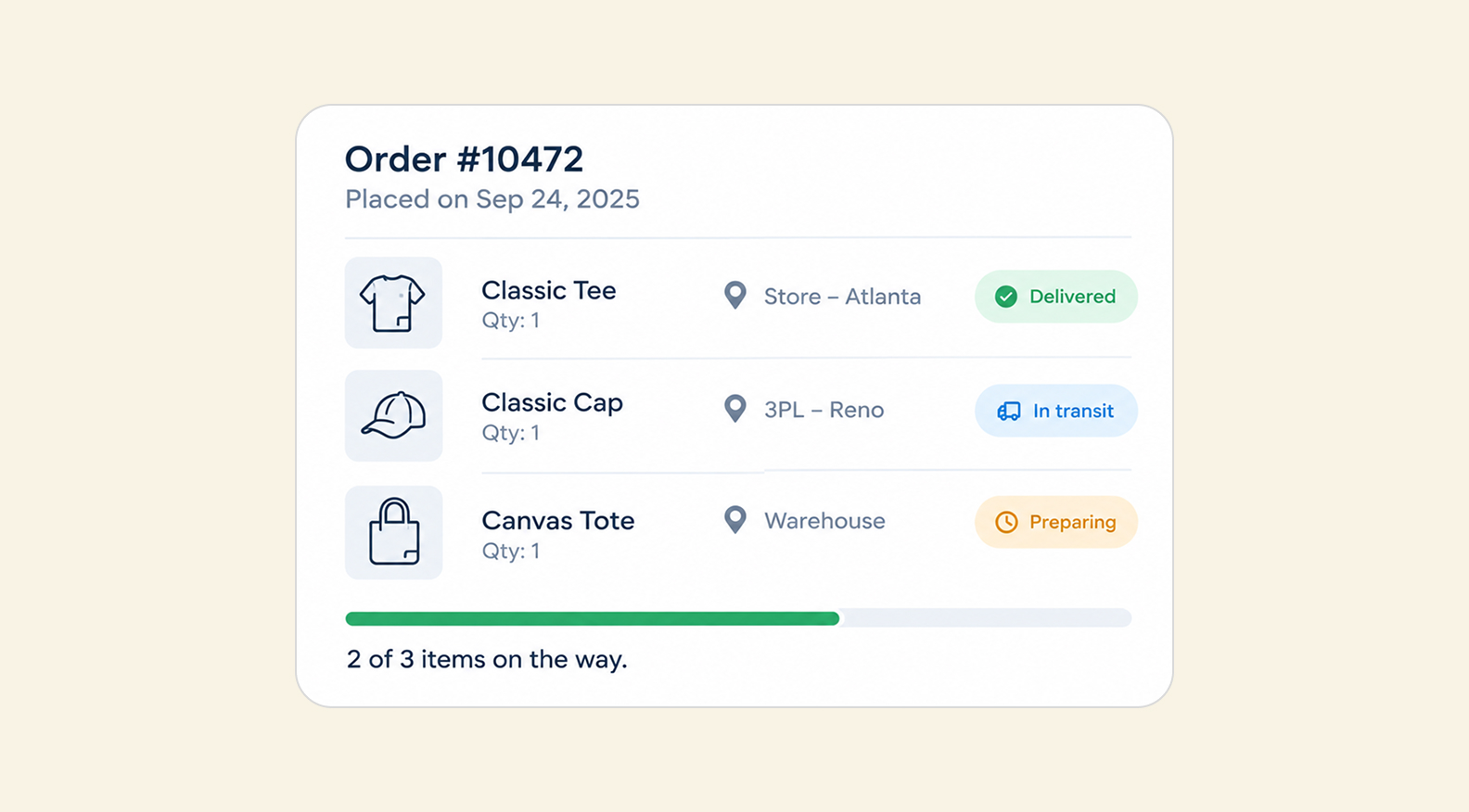
Task: Click the 2 of 3 items status text
Action: click(487, 659)
